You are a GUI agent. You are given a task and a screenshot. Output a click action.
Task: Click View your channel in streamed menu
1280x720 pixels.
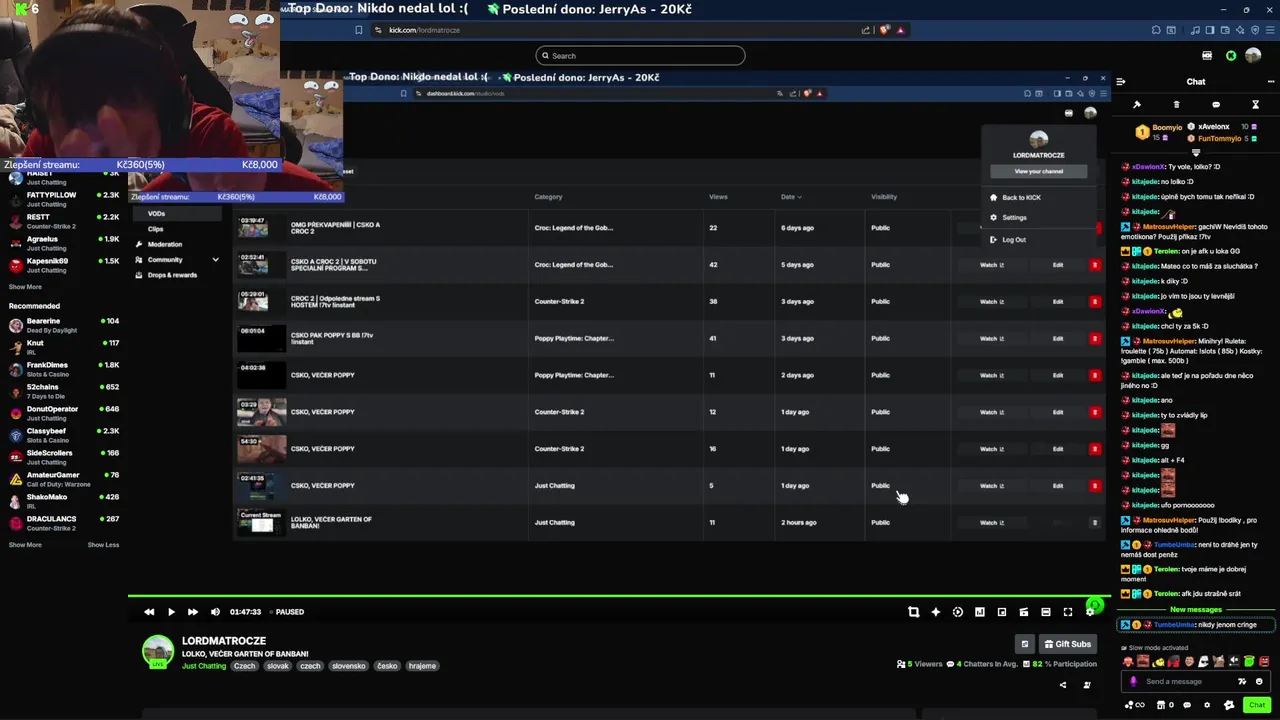[1039, 171]
